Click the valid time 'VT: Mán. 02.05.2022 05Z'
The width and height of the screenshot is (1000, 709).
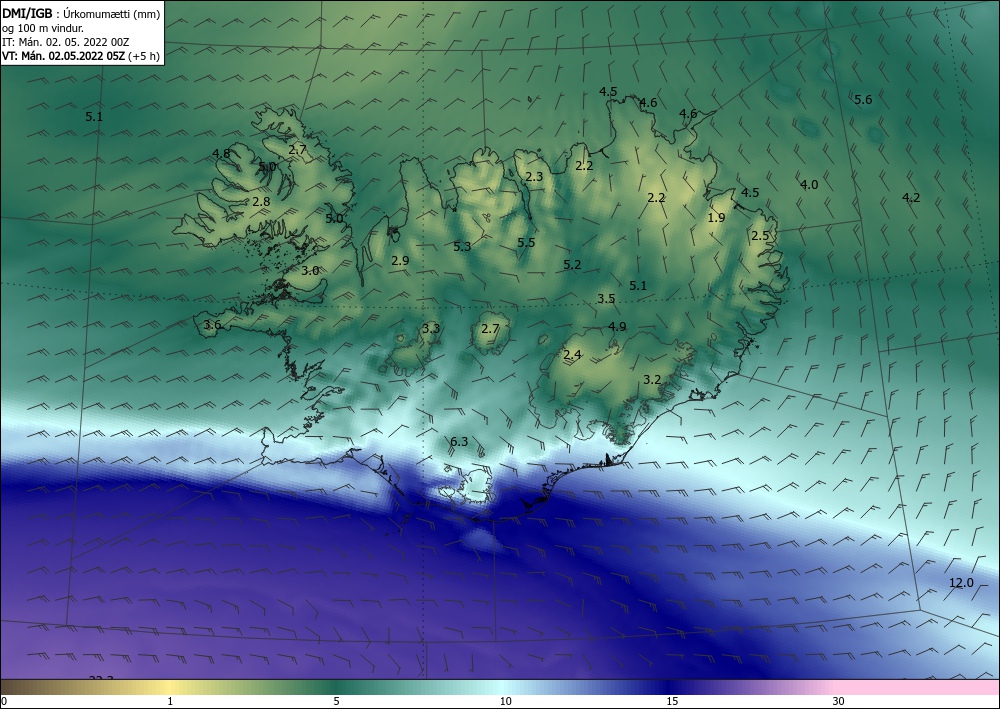[x=66, y=56]
